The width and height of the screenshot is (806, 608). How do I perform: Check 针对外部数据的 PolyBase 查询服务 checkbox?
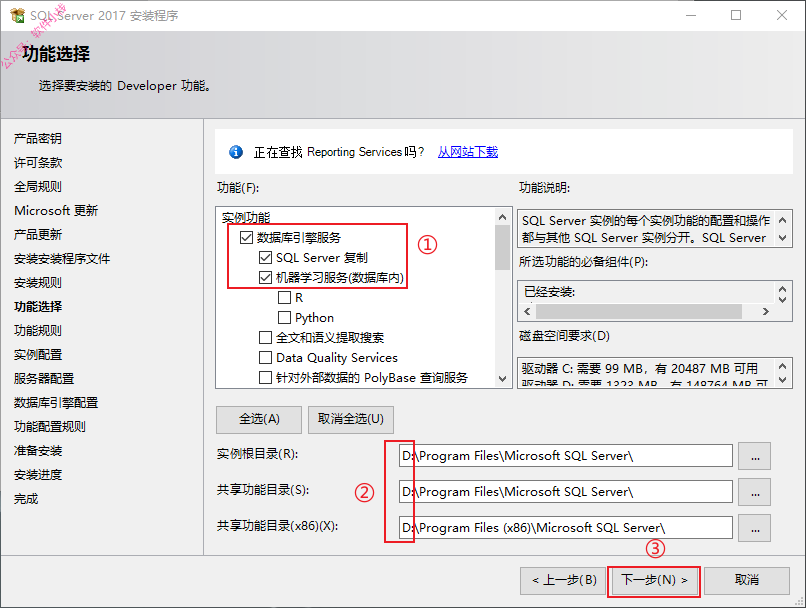[265, 378]
